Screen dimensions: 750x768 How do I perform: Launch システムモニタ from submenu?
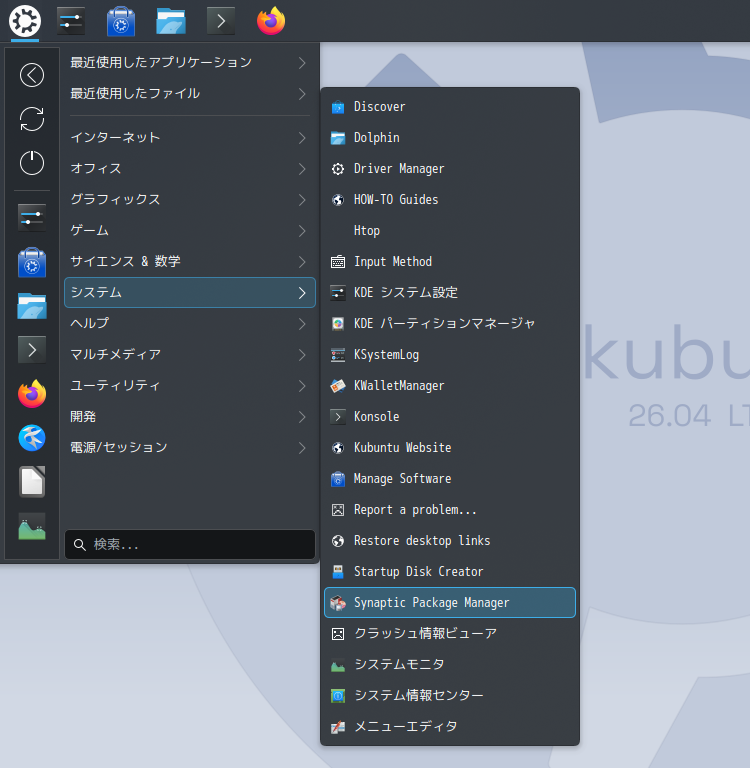point(450,664)
